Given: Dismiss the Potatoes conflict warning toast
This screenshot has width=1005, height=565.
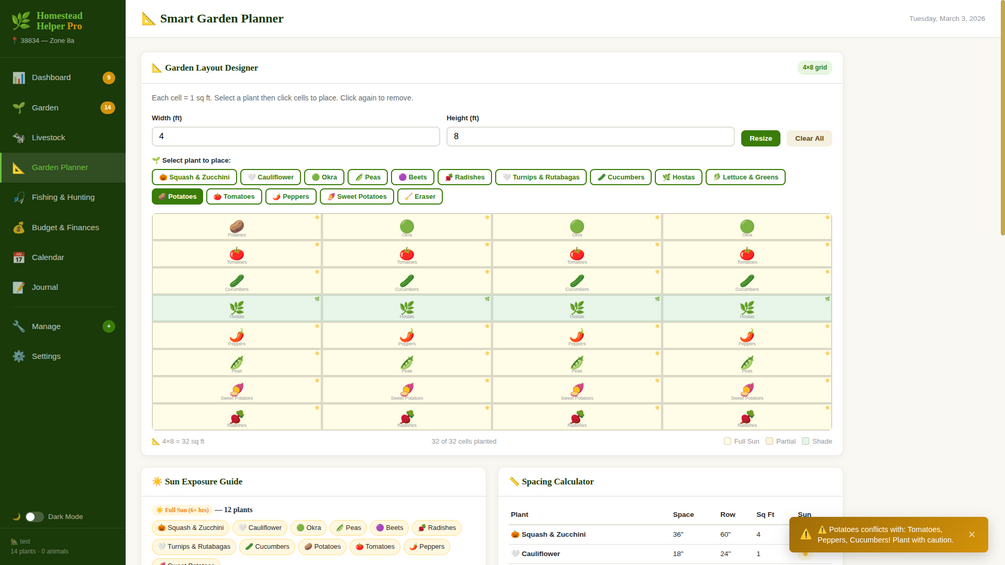Looking at the screenshot, I should [971, 535].
